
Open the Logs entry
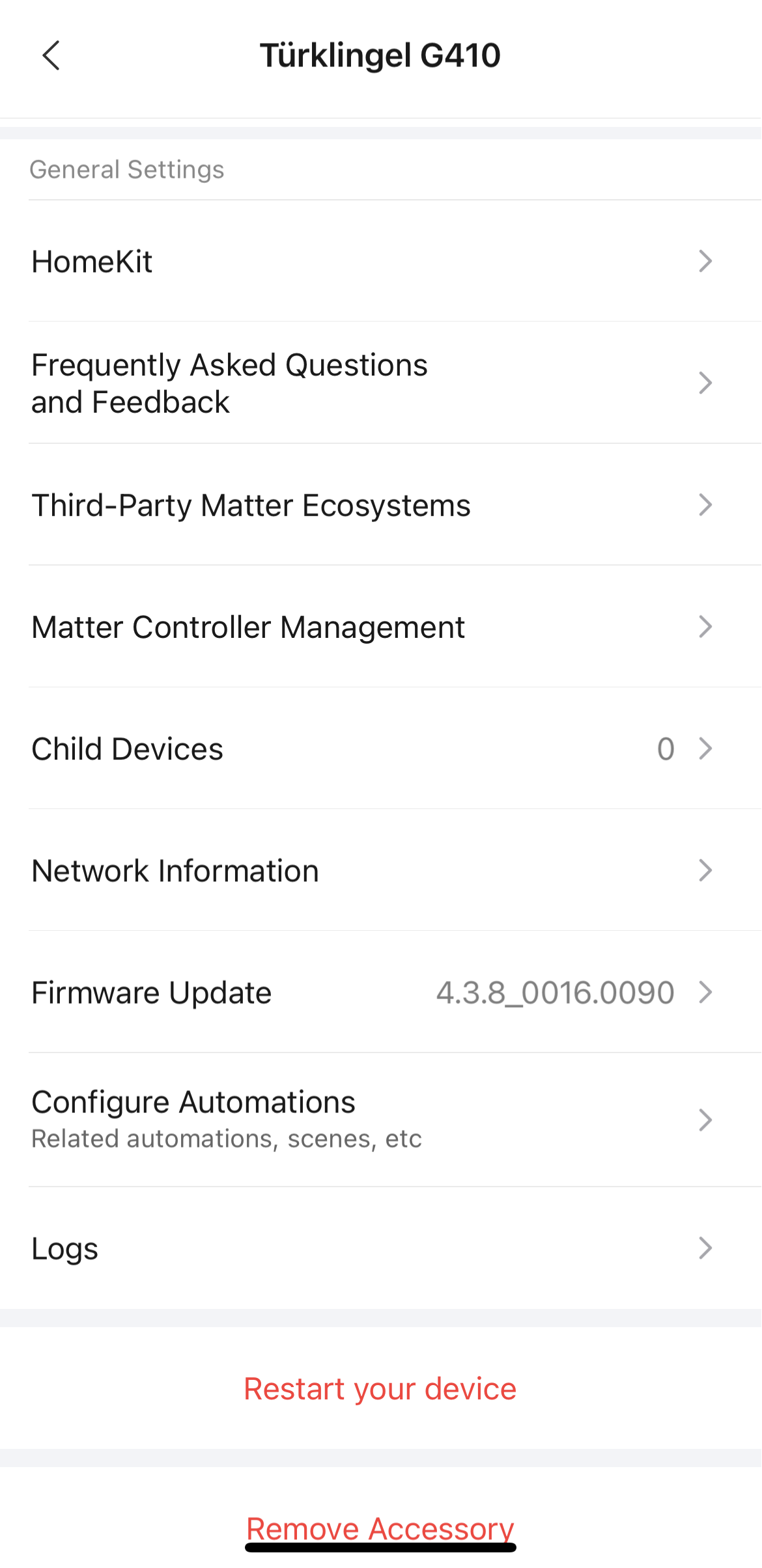[65, 1248]
